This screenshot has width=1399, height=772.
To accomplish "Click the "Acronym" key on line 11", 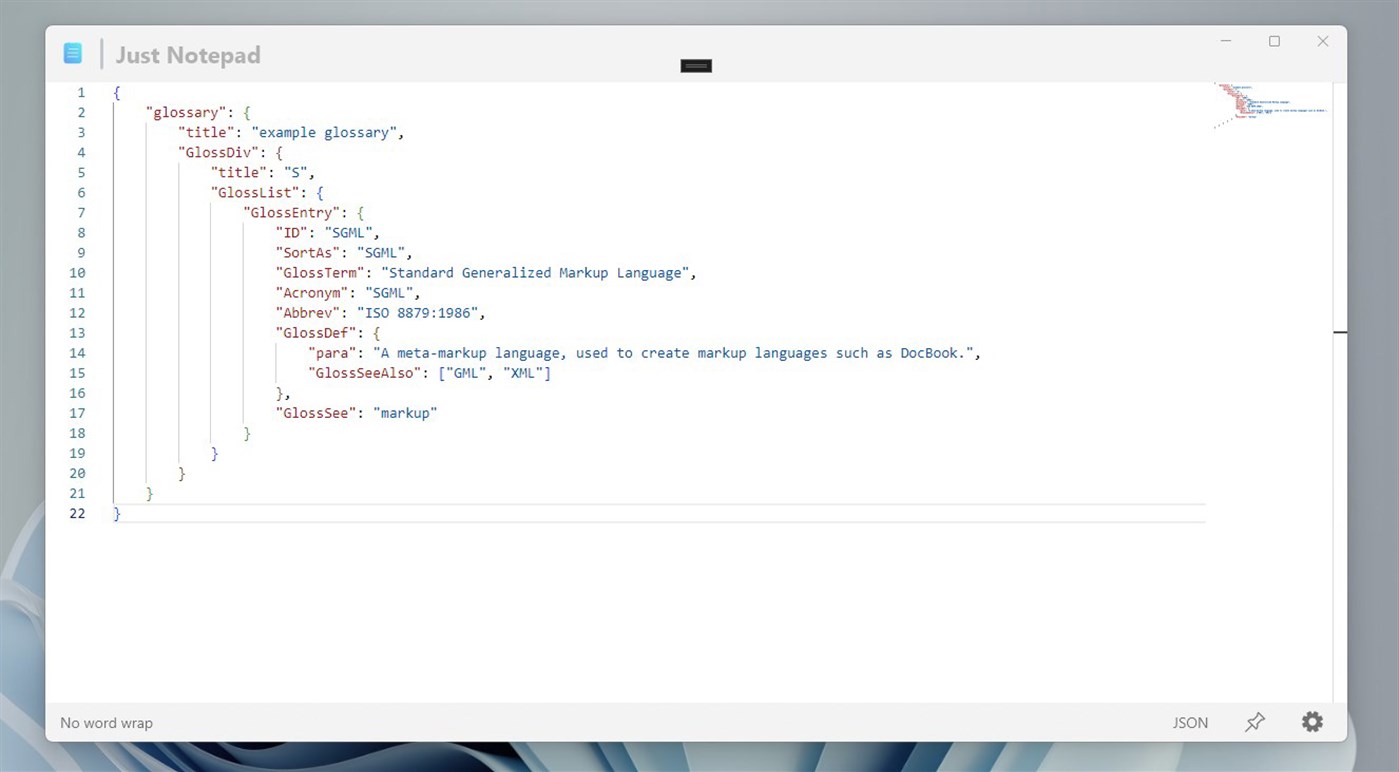I will click(311, 292).
